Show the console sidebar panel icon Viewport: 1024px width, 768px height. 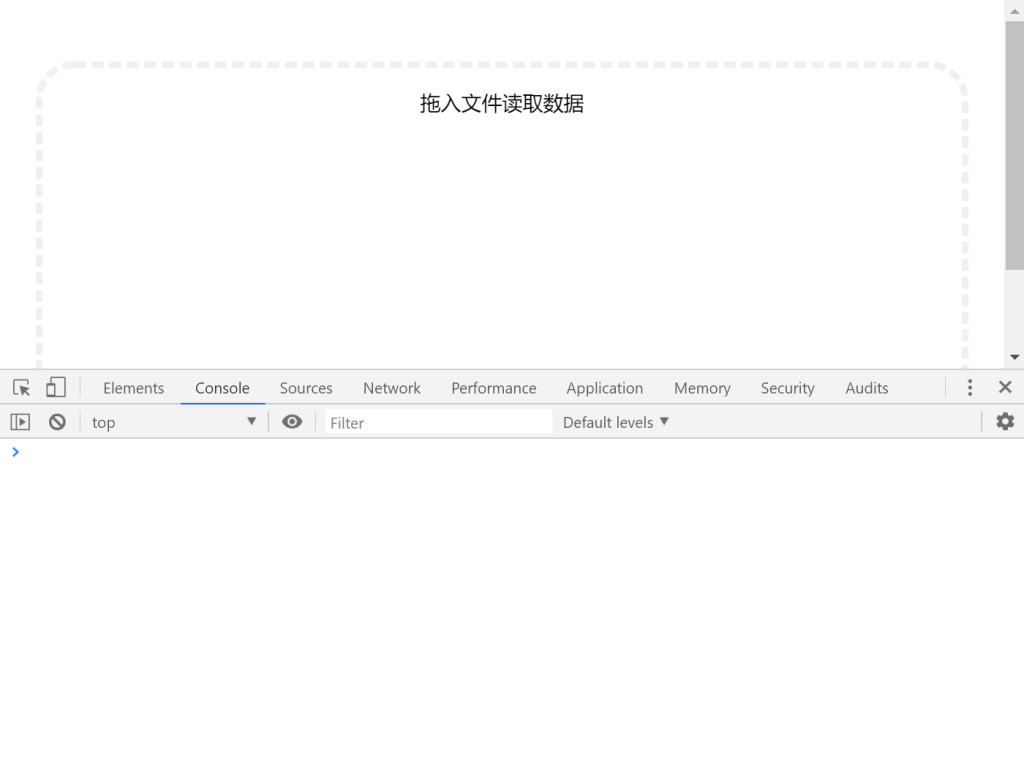tap(20, 421)
